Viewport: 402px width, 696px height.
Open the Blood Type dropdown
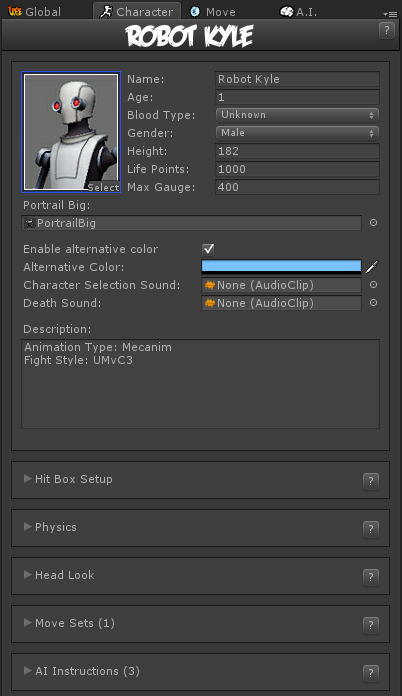tap(297, 115)
